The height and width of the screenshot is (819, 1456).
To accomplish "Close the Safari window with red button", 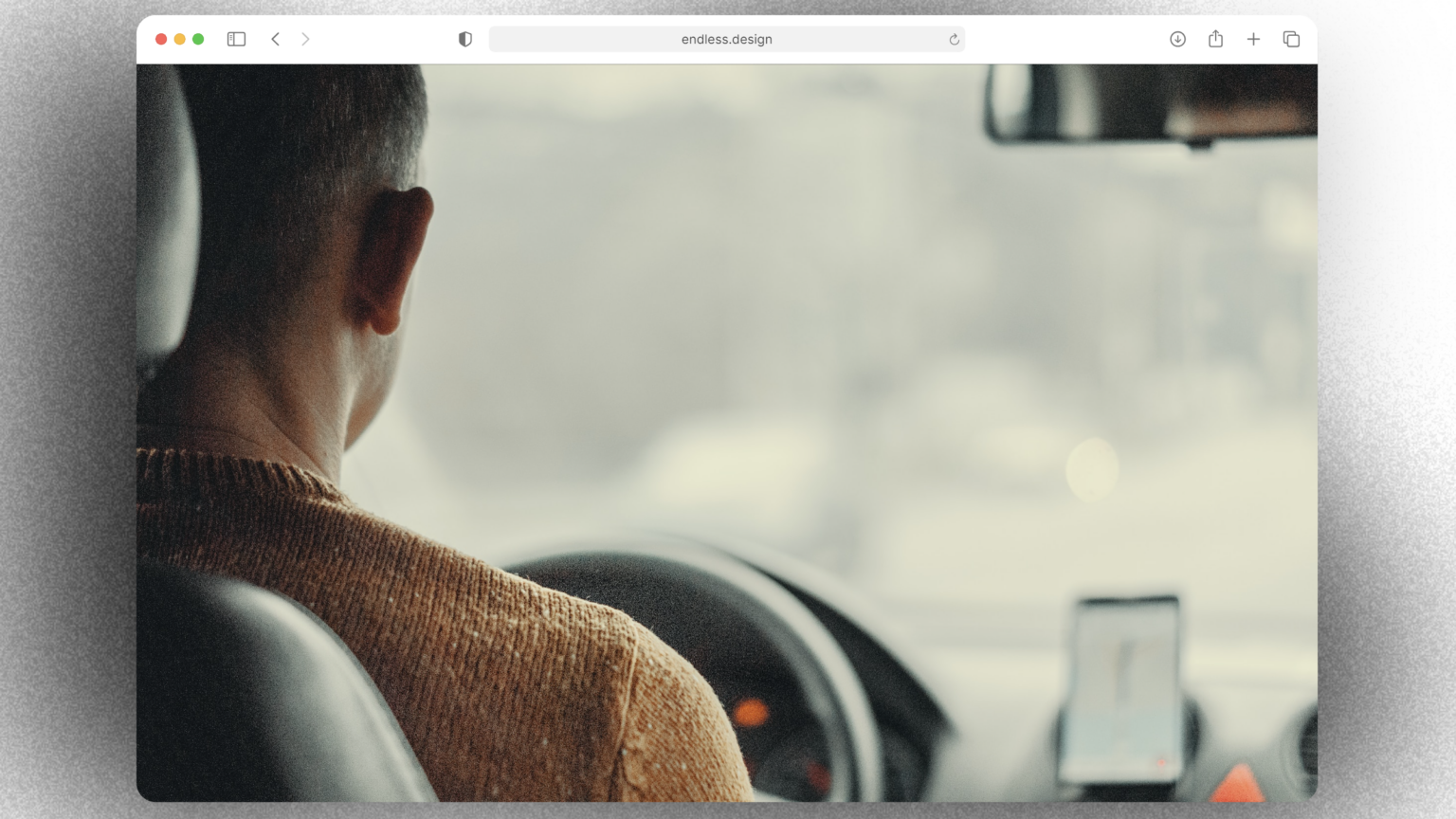I will pos(161,39).
